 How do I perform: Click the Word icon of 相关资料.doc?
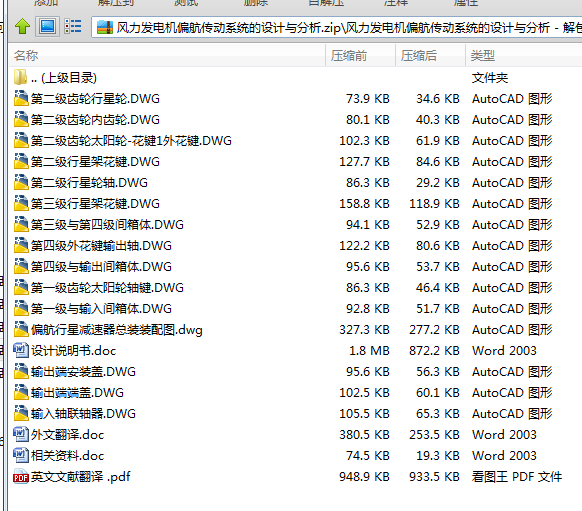(x=21, y=455)
